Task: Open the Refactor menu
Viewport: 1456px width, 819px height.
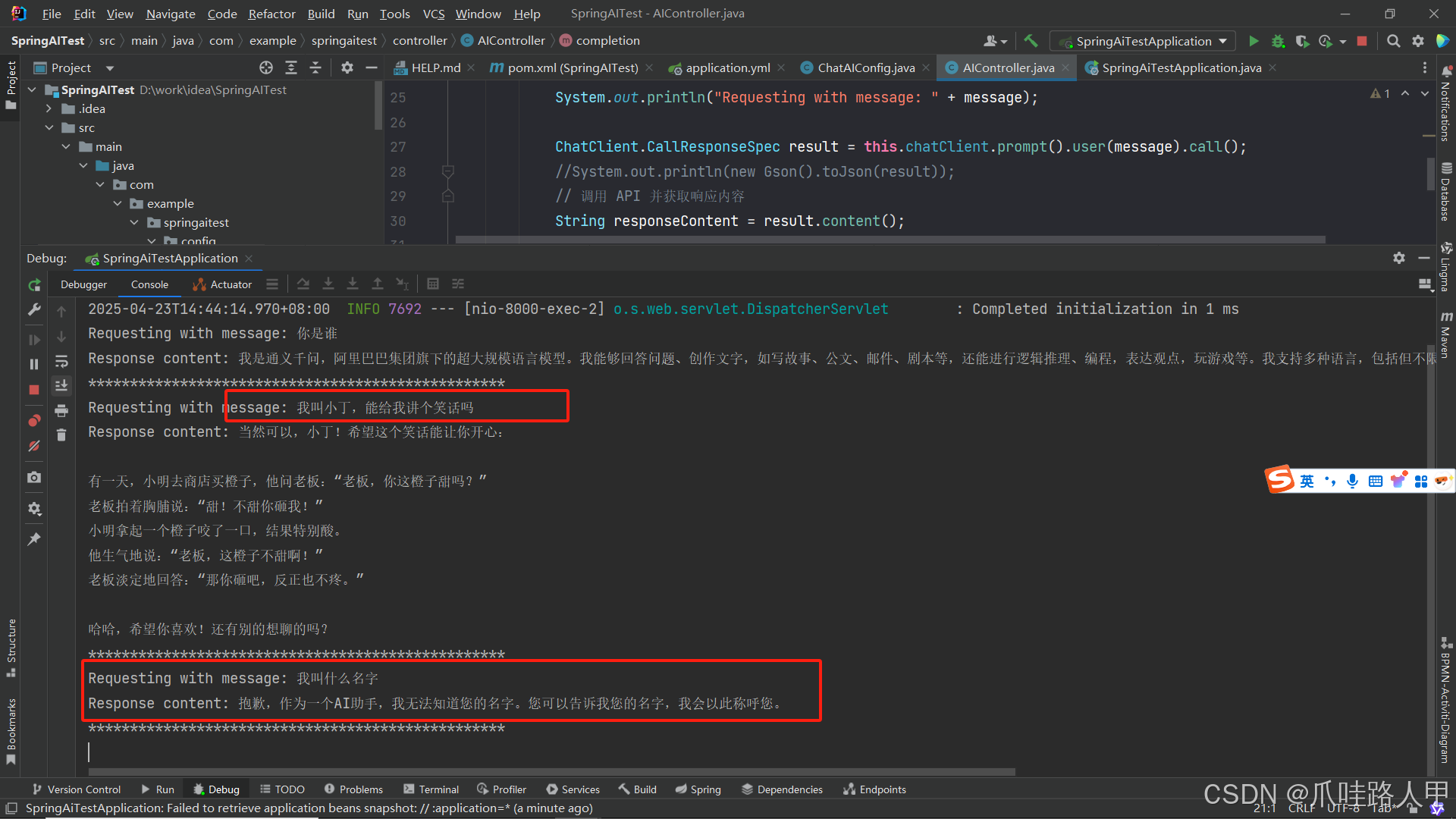Action: [x=271, y=14]
